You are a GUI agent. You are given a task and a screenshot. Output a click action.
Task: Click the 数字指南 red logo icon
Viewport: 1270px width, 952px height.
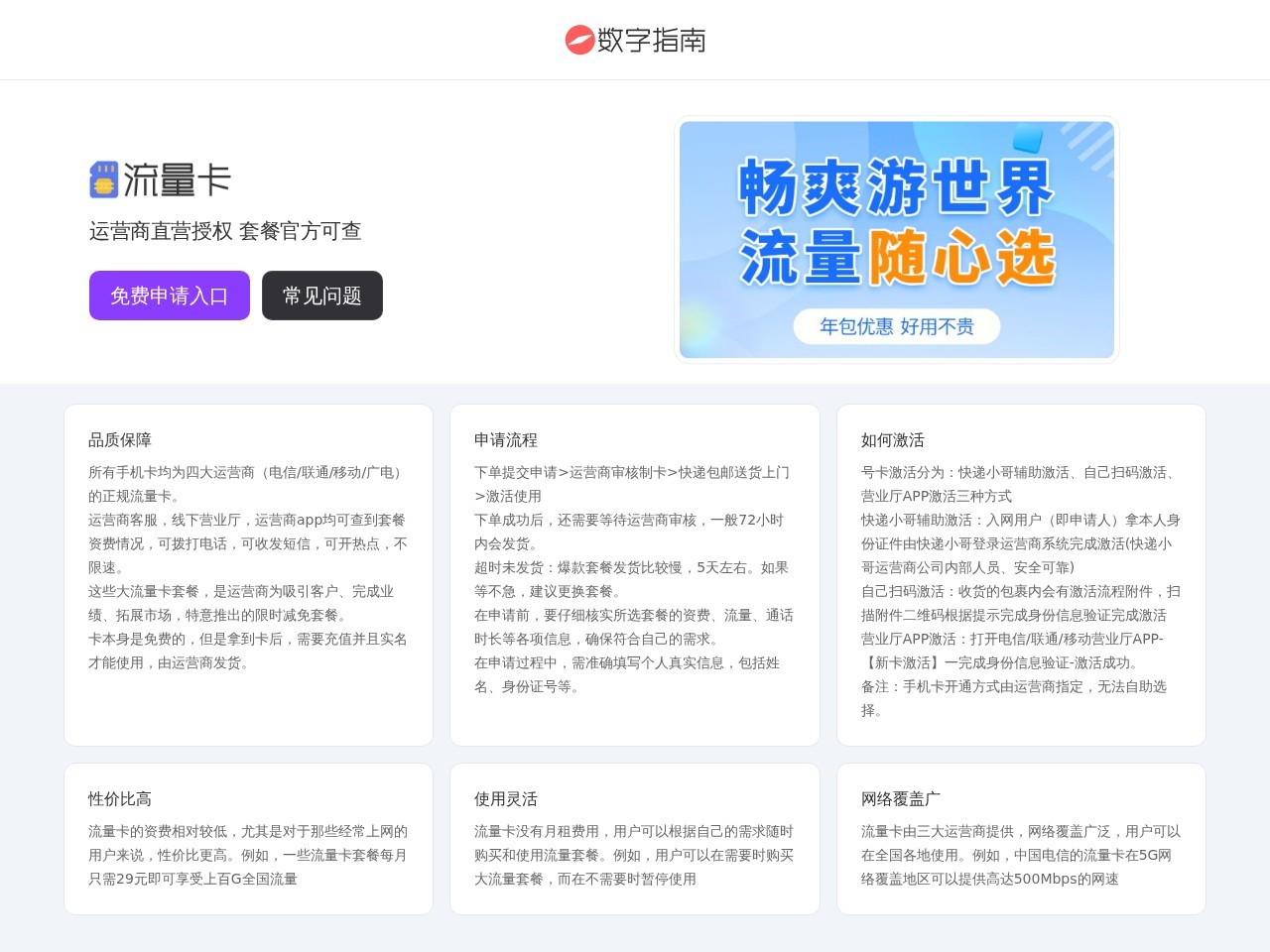pyautogui.click(x=578, y=40)
